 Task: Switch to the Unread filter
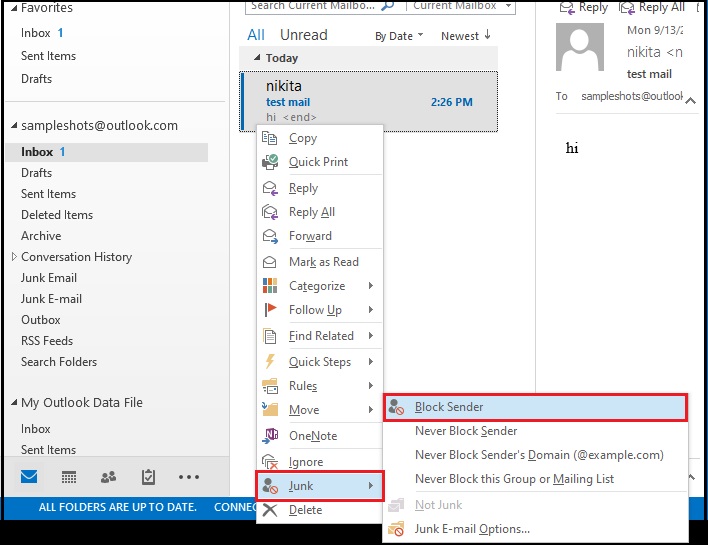pos(304,35)
